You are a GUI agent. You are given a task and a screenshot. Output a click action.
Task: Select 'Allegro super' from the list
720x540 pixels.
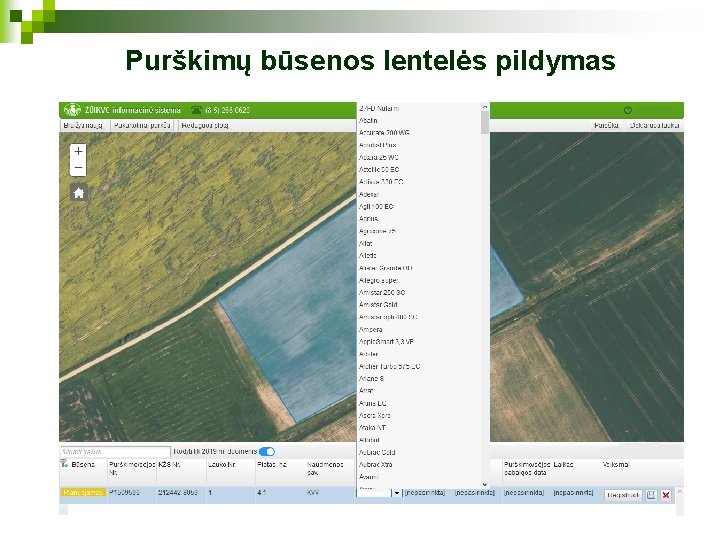[x=378, y=280]
